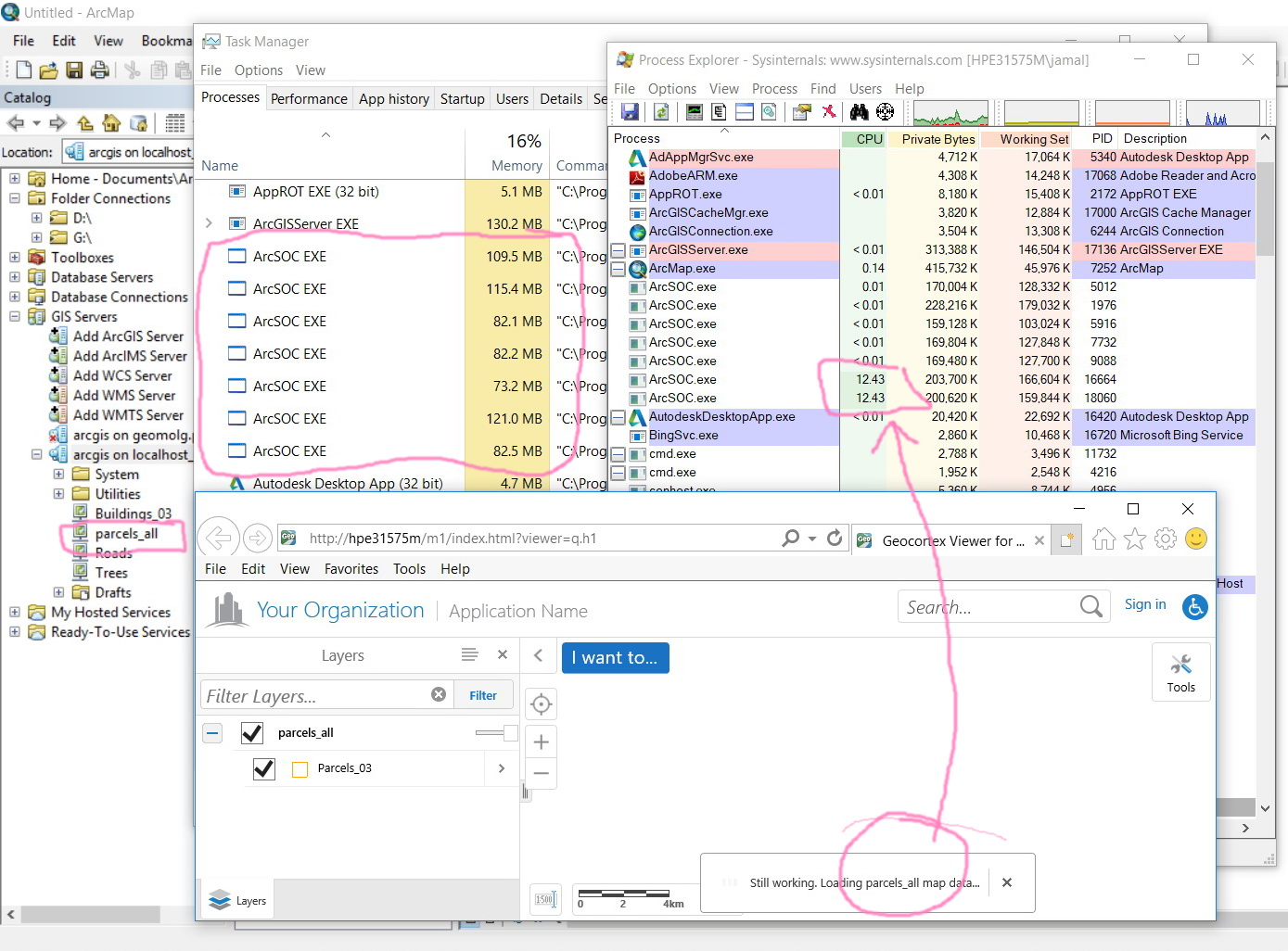The width and height of the screenshot is (1288, 951).
Task: Zoom in on the map
Action: tap(542, 742)
